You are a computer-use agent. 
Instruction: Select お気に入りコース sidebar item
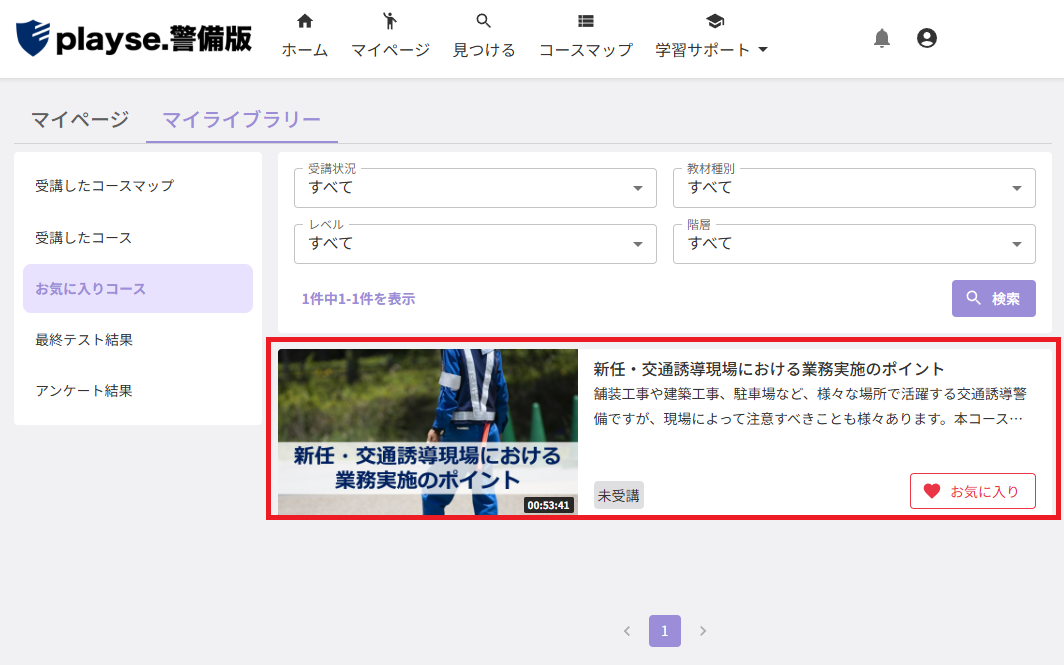pos(138,288)
